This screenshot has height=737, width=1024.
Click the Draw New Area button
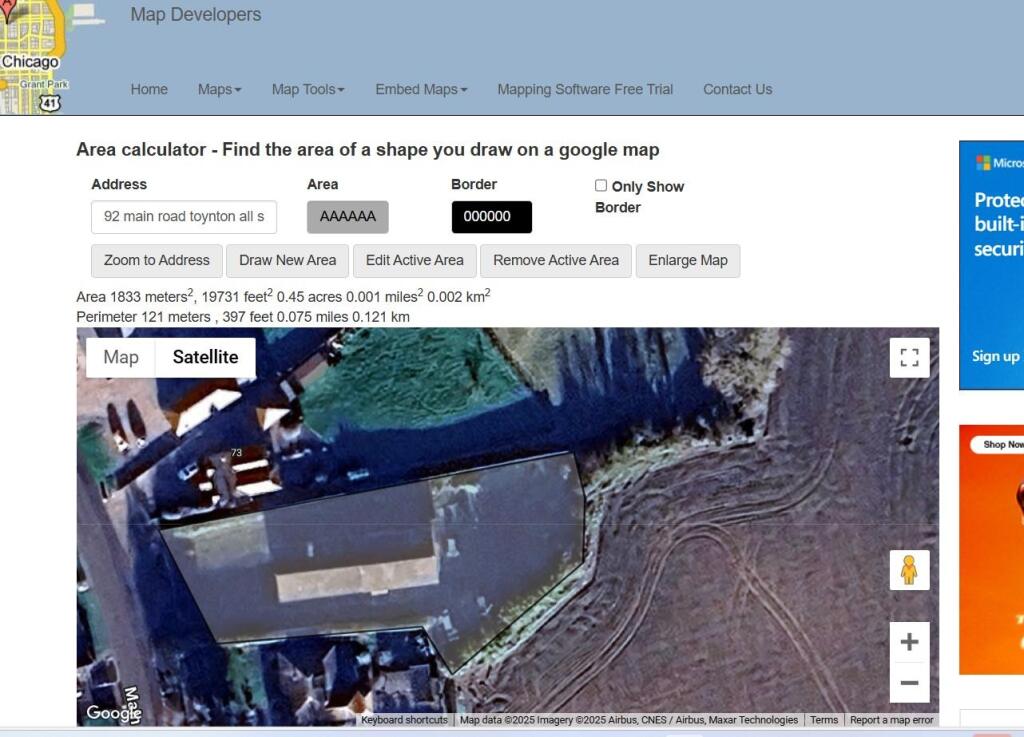(287, 260)
